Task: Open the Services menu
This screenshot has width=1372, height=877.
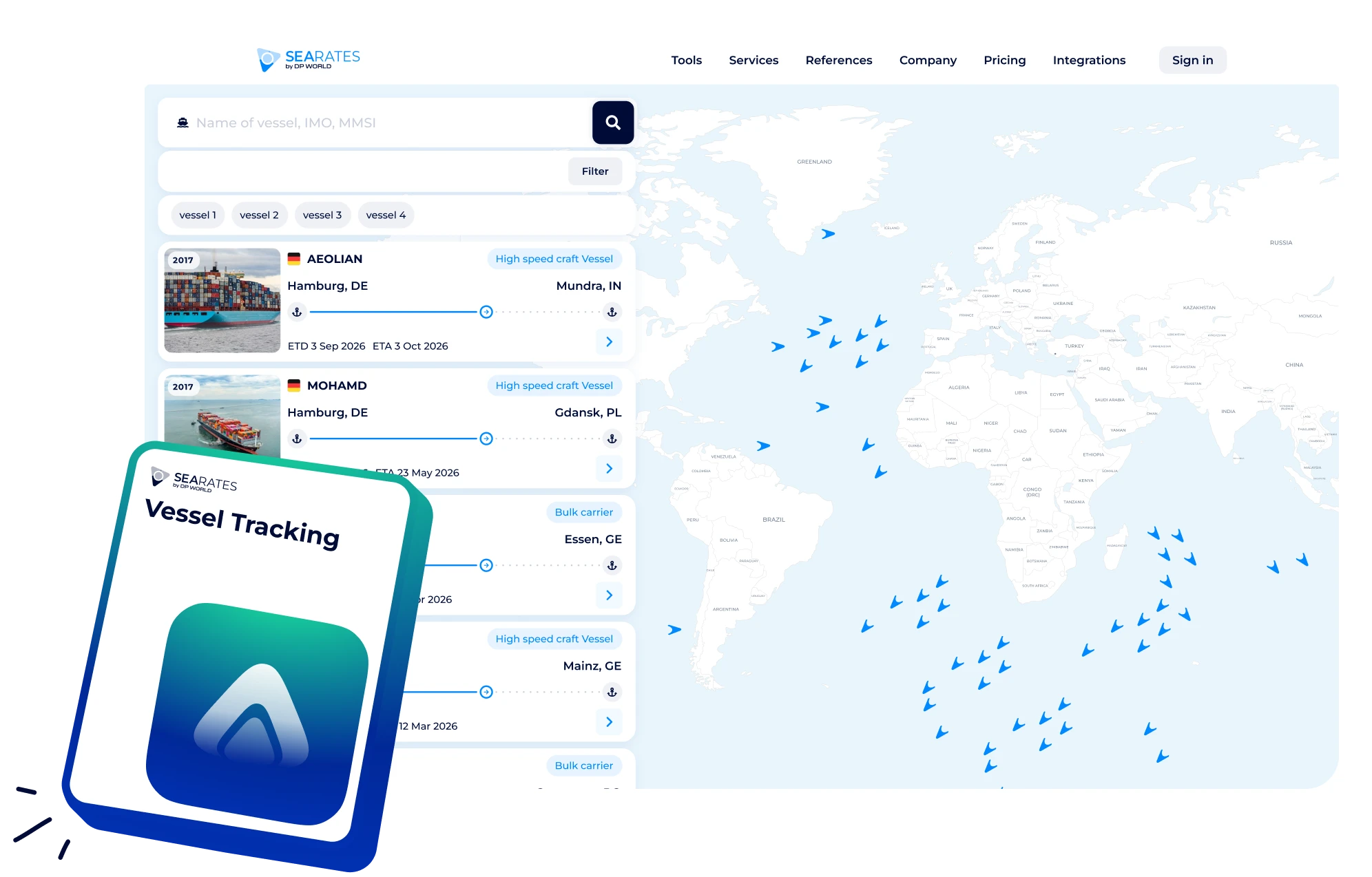Action: point(753,61)
